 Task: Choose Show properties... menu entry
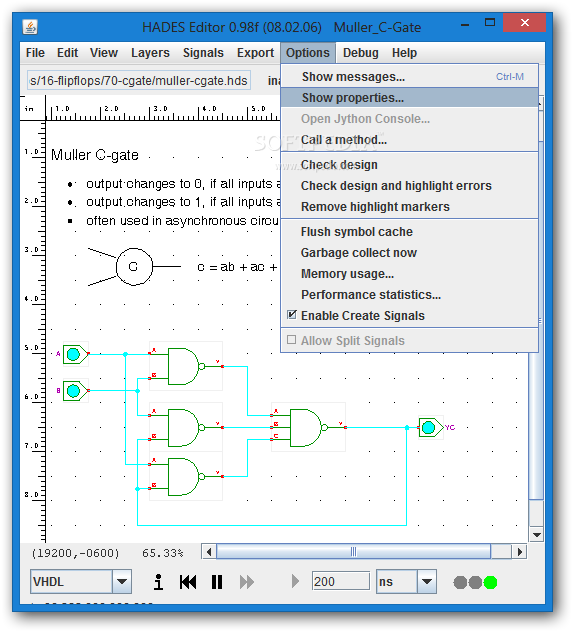(x=409, y=98)
